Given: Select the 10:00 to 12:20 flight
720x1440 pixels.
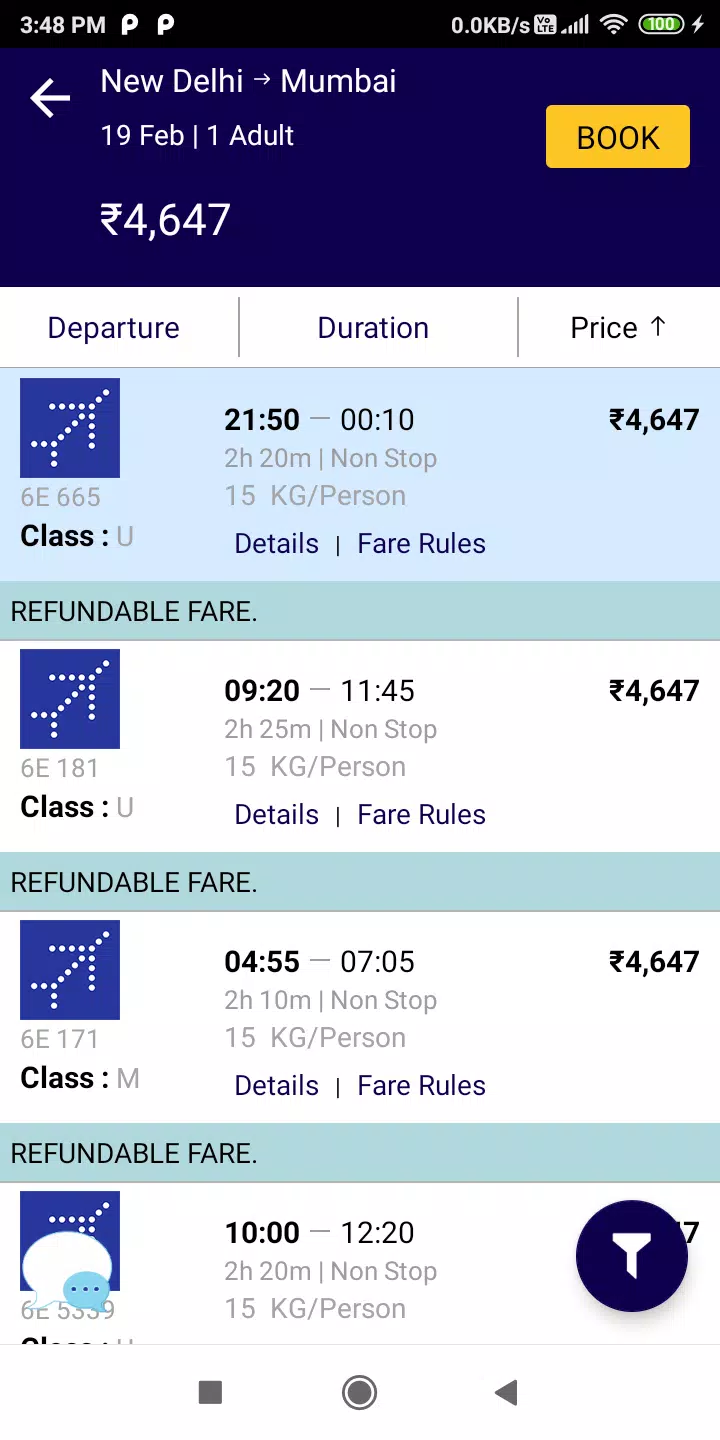Looking at the screenshot, I should click(x=360, y=1264).
